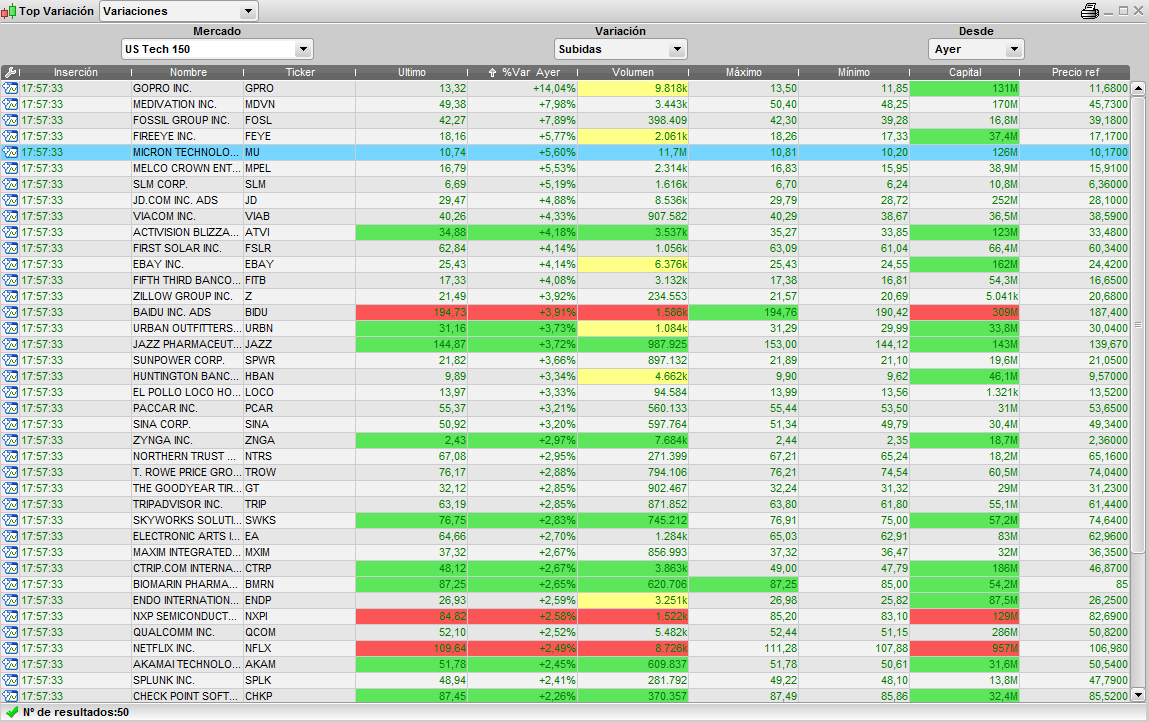Click CHECK POINT SOFT... name cell

point(188,697)
